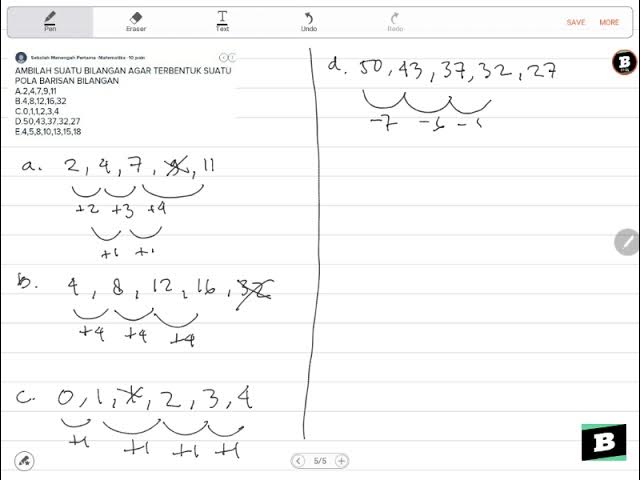This screenshot has height=480, width=640.
Task: Save the whiteboard with SAVE
Action: [576, 22]
